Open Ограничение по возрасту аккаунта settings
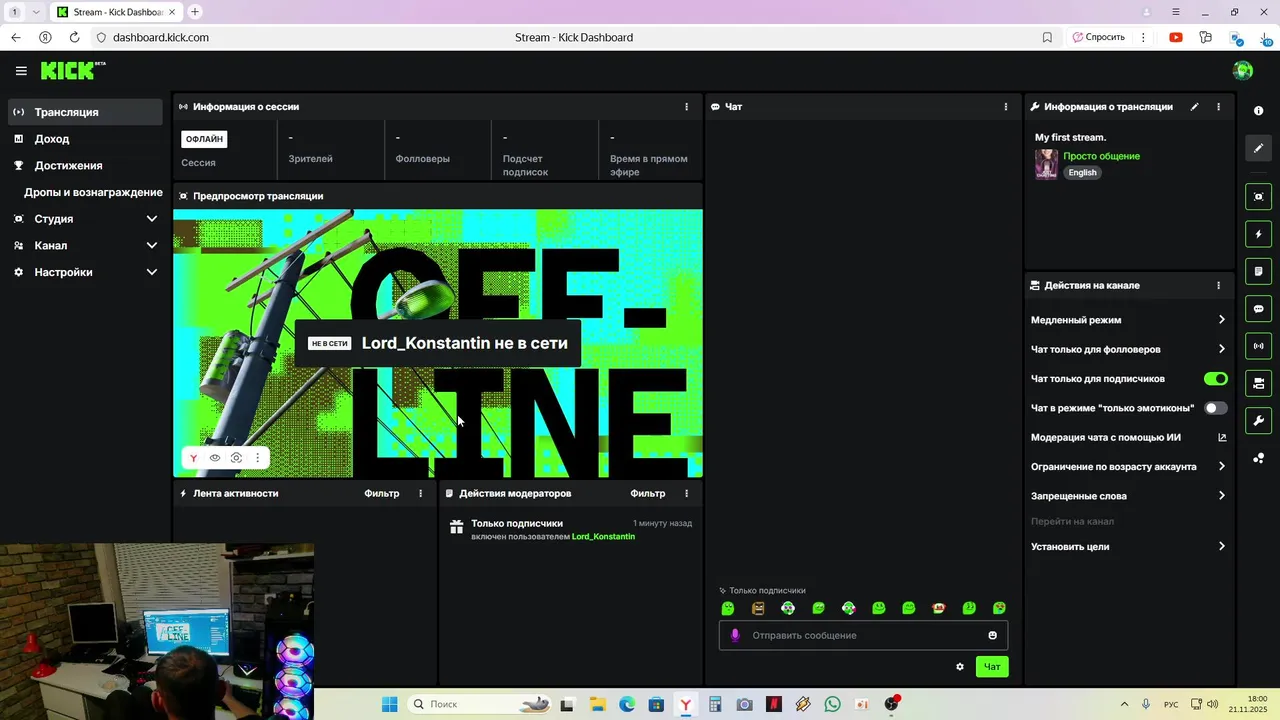This screenshot has height=720, width=1280. [1128, 467]
